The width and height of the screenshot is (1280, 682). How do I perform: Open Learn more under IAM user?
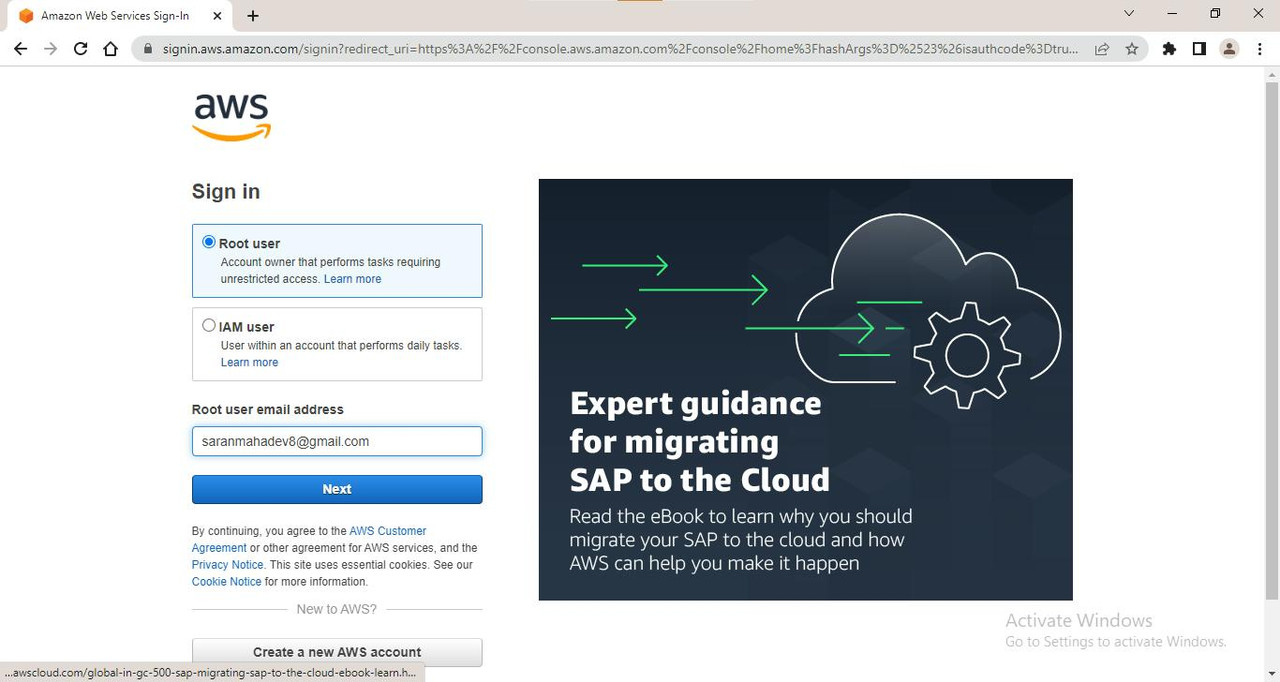point(249,362)
